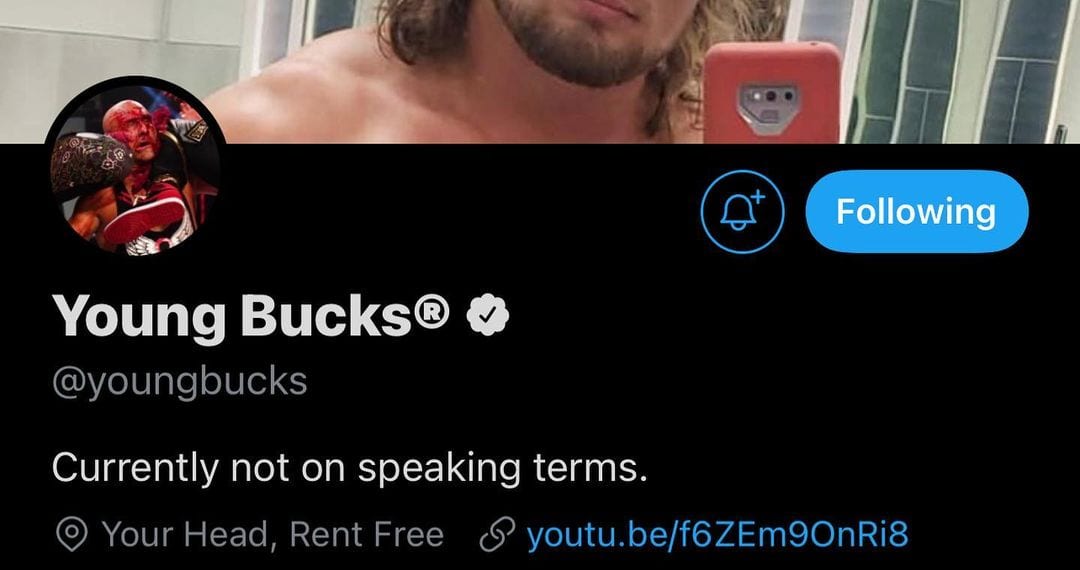Tap the red sneaker in the profile picture
This screenshot has width=1080, height=570.
144,219
